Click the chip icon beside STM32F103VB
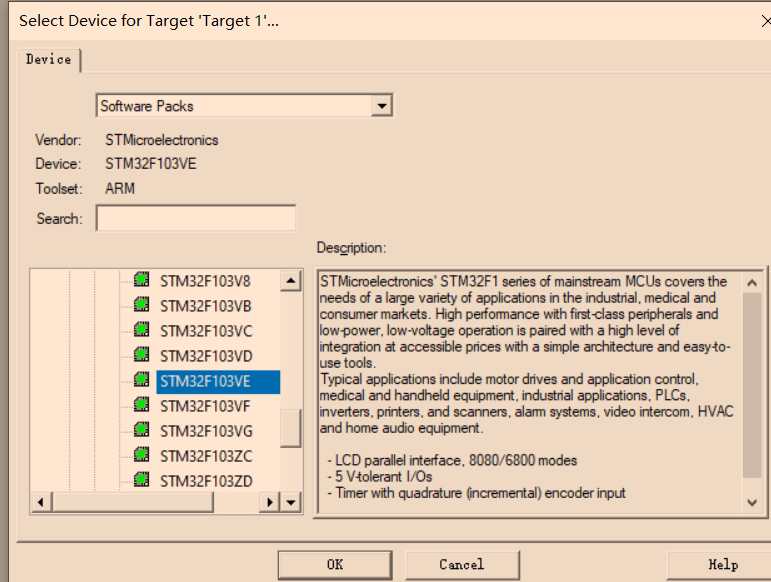Viewport: 771px width, 582px height. [x=142, y=304]
